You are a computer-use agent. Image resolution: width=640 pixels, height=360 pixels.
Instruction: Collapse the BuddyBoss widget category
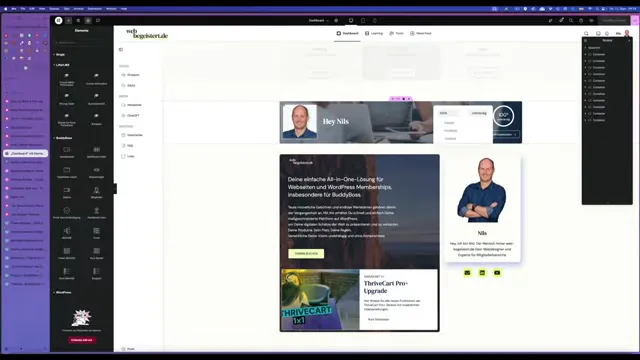(63, 138)
